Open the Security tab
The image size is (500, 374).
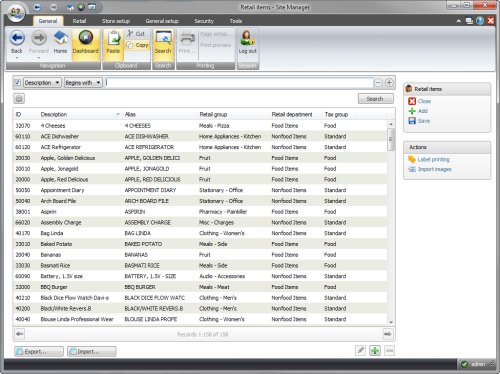pyautogui.click(x=204, y=21)
